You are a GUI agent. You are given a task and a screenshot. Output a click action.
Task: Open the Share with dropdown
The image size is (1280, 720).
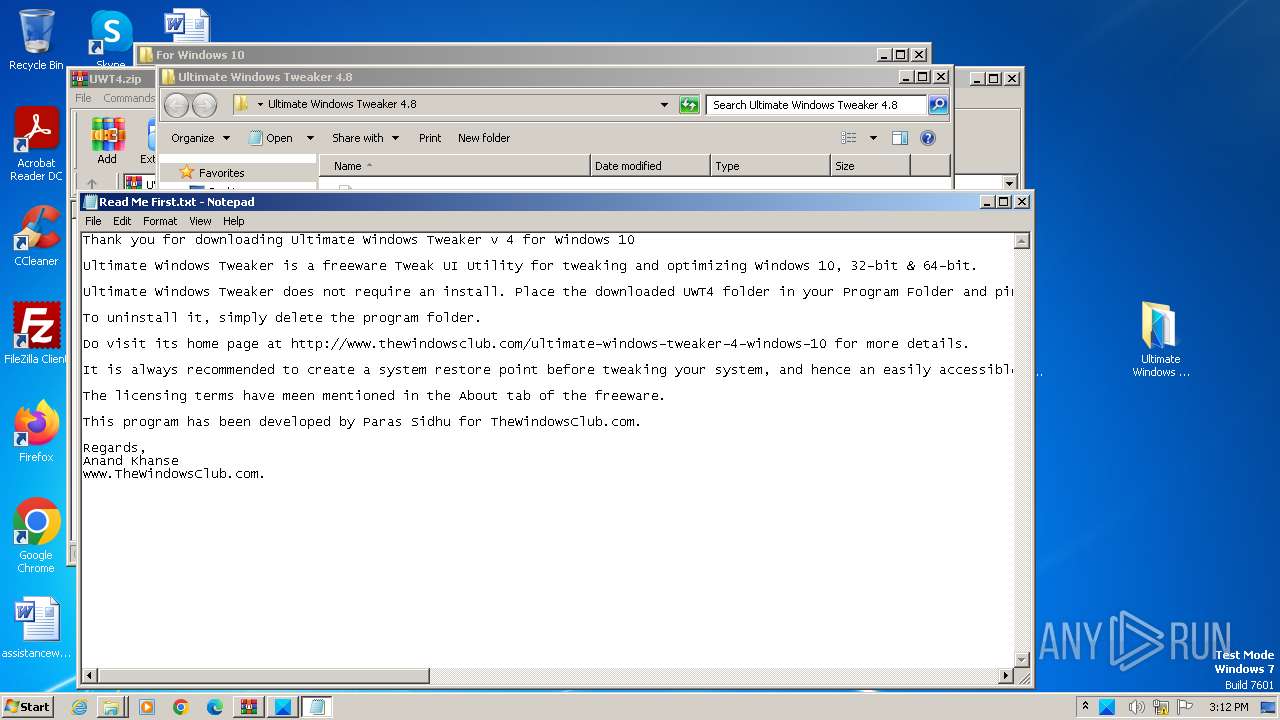click(x=365, y=138)
